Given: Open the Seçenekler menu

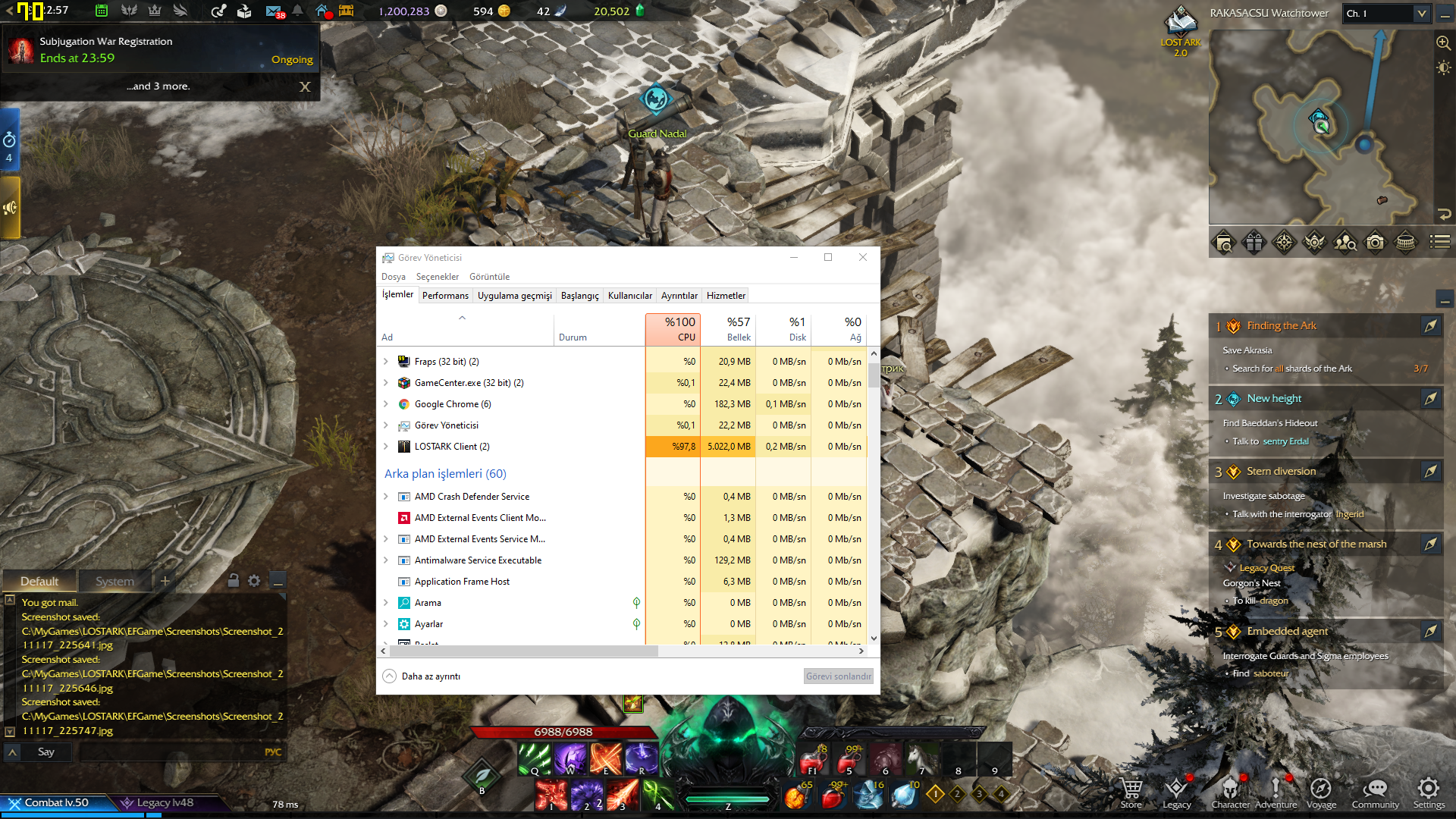Looking at the screenshot, I should click(437, 277).
